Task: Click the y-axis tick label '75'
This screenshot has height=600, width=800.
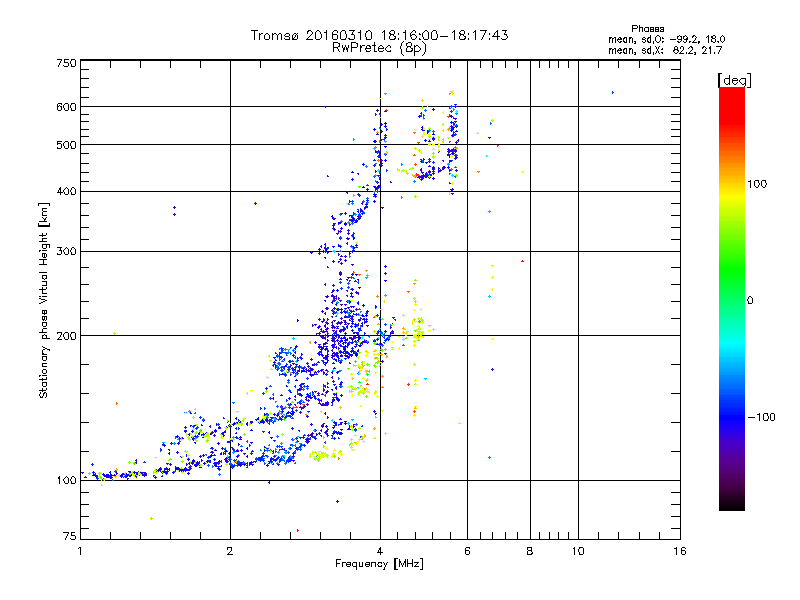Action: (x=70, y=536)
